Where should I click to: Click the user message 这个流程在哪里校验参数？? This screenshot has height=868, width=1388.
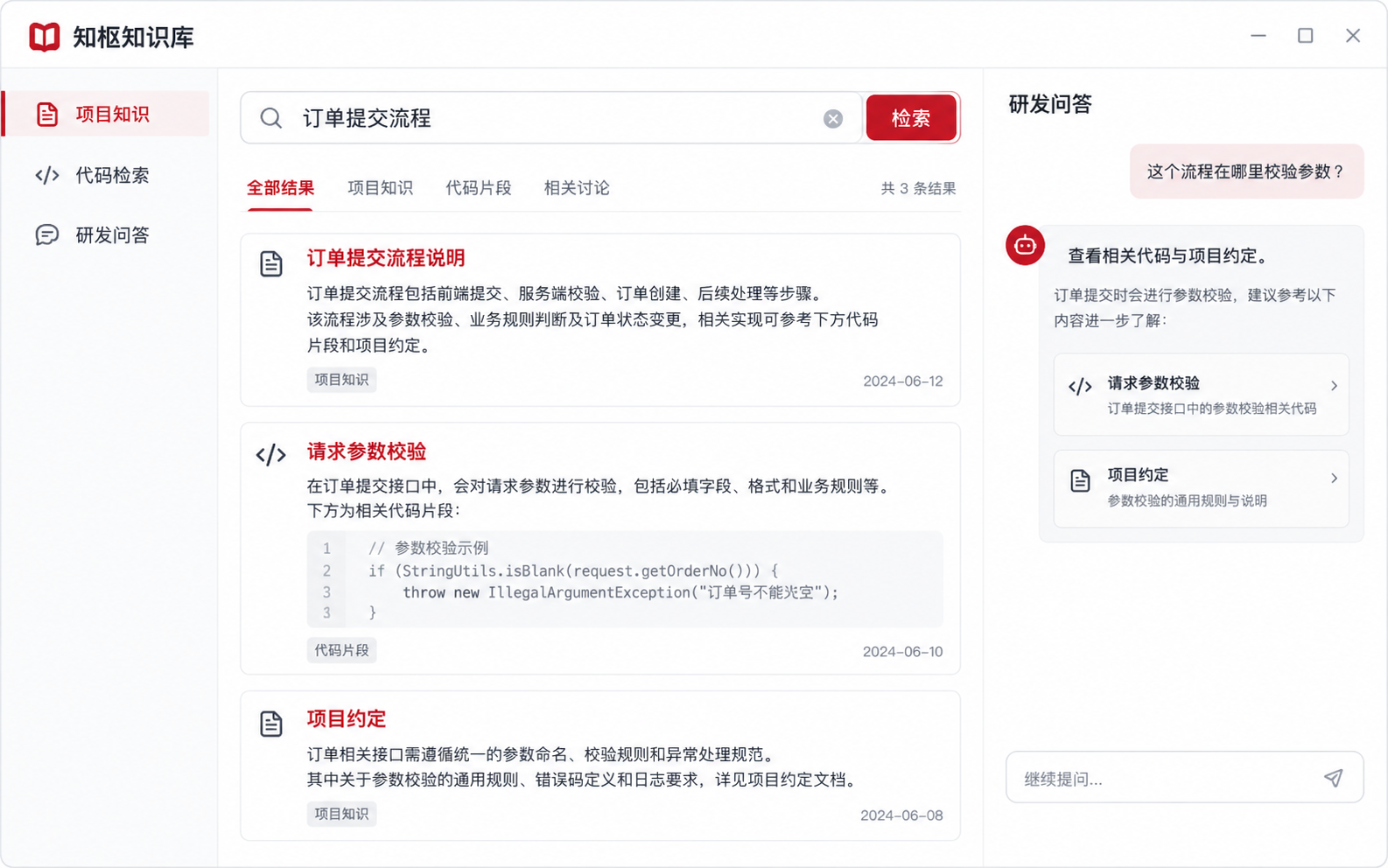(x=1246, y=171)
